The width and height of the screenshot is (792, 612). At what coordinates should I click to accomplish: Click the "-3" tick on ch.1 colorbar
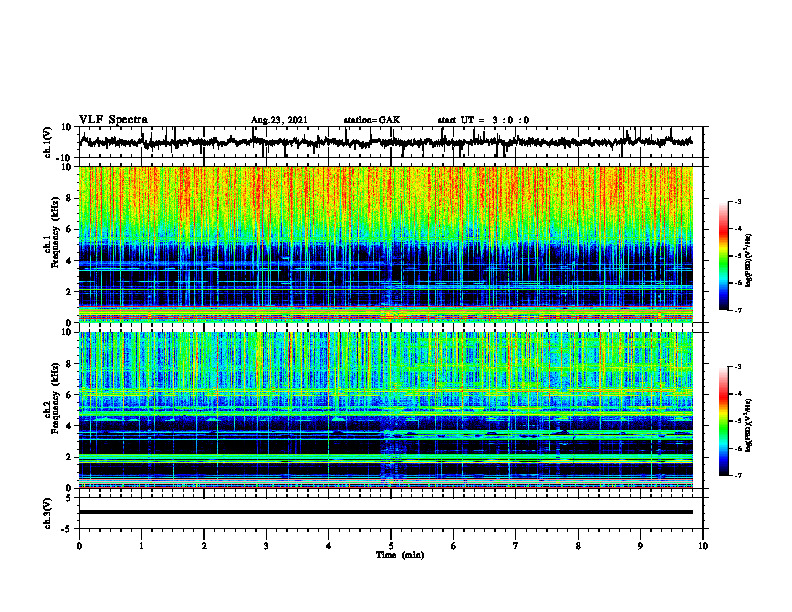tap(738, 202)
